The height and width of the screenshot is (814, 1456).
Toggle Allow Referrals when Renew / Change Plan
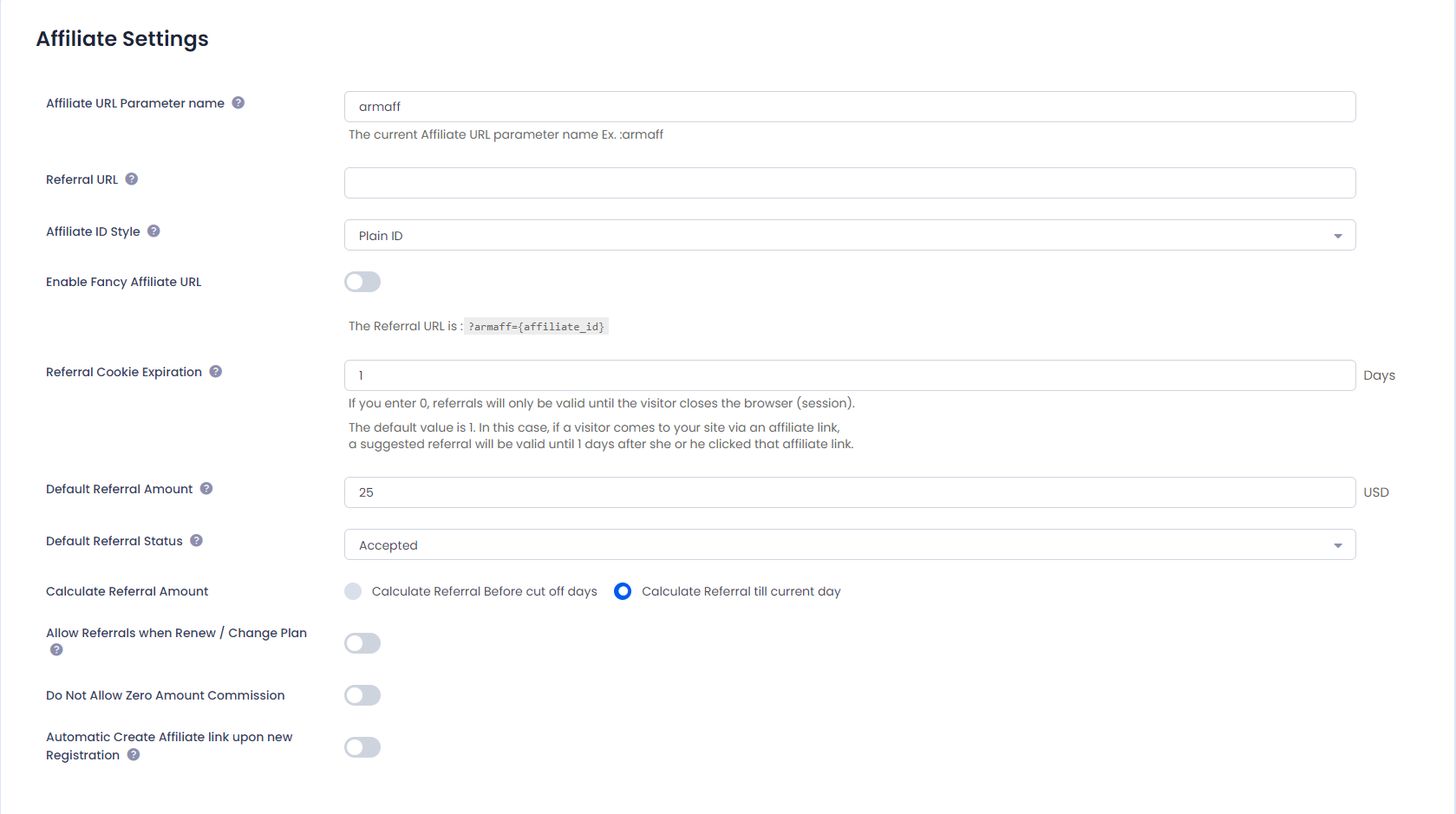coord(362,643)
